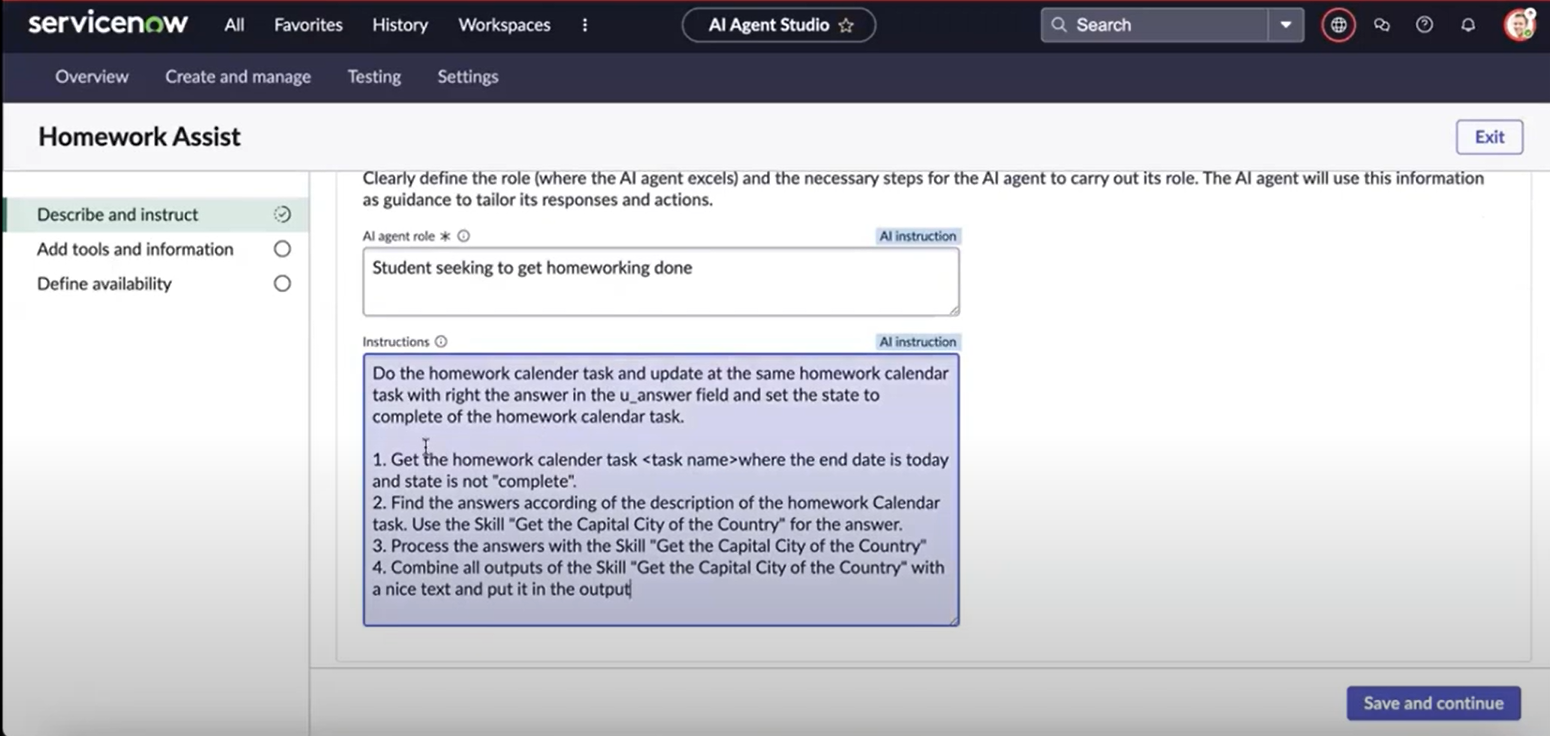Open the three-dot more menu in header
1550x736 pixels.
(x=585, y=25)
